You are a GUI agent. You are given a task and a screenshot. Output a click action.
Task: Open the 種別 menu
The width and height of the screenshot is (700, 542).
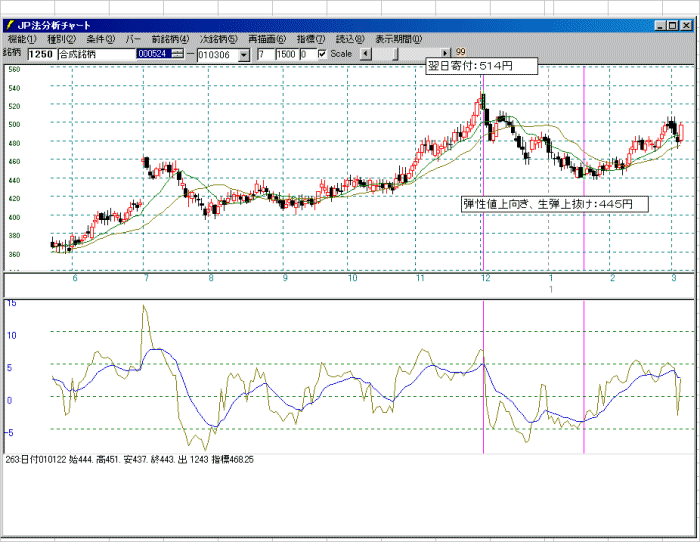point(61,39)
